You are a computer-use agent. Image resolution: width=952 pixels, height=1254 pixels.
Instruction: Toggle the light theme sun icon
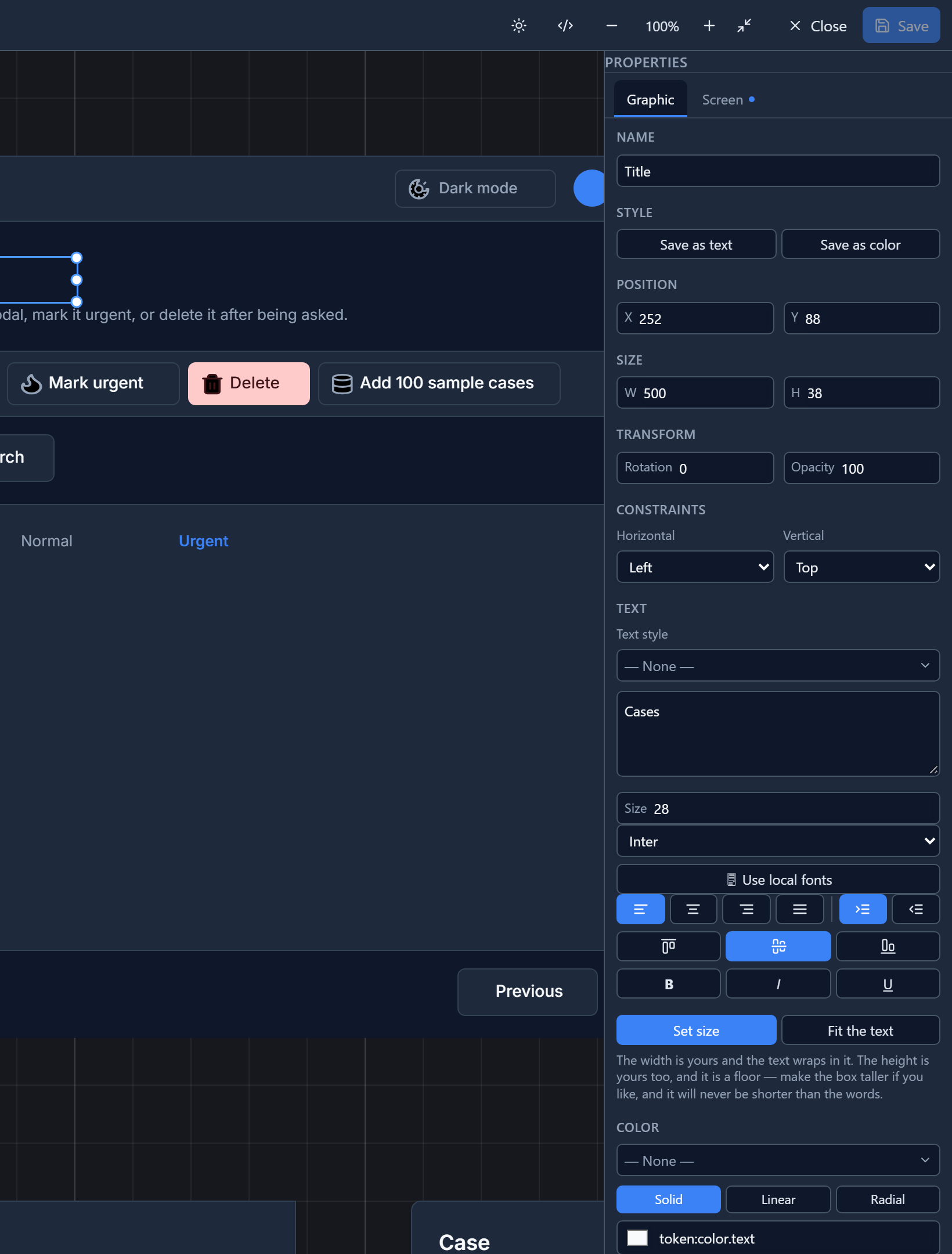519,26
